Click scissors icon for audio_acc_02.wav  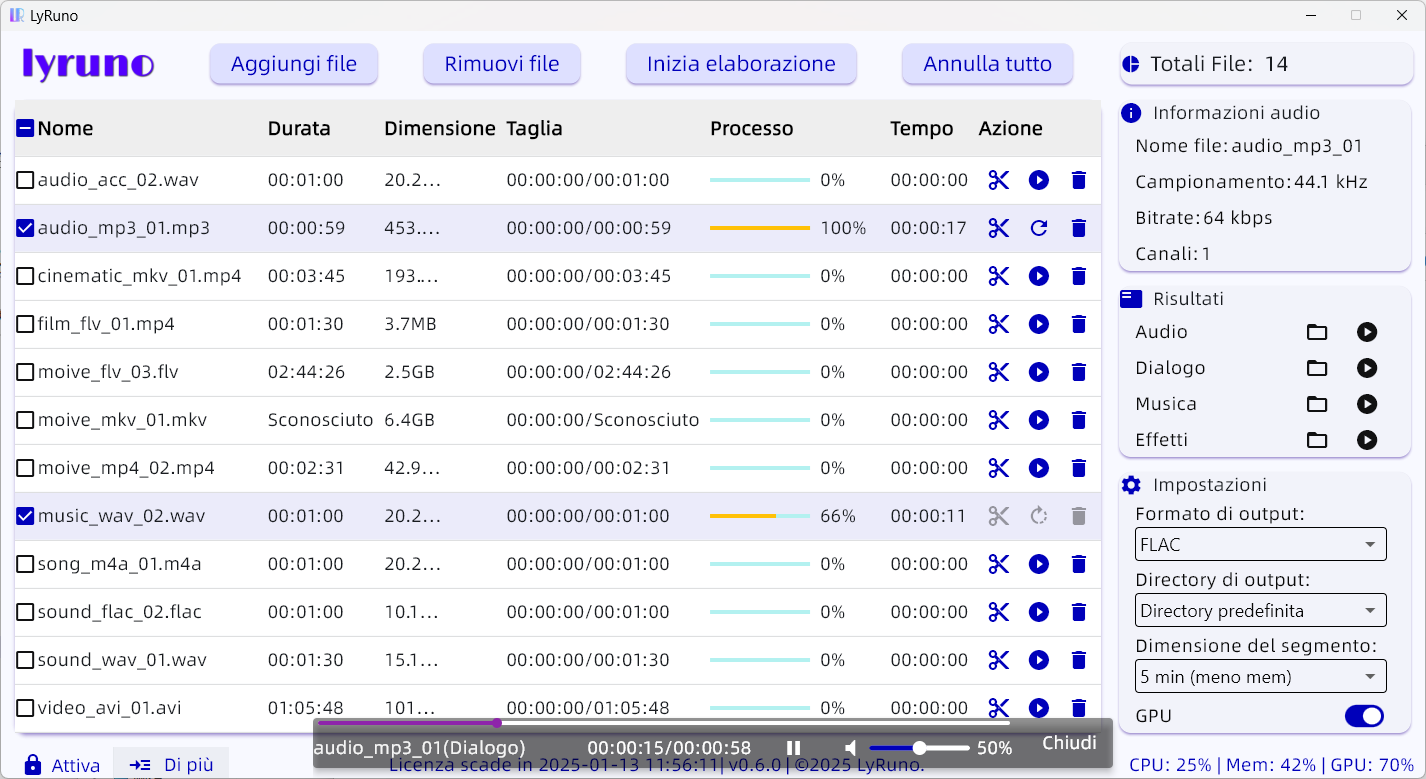(998, 180)
